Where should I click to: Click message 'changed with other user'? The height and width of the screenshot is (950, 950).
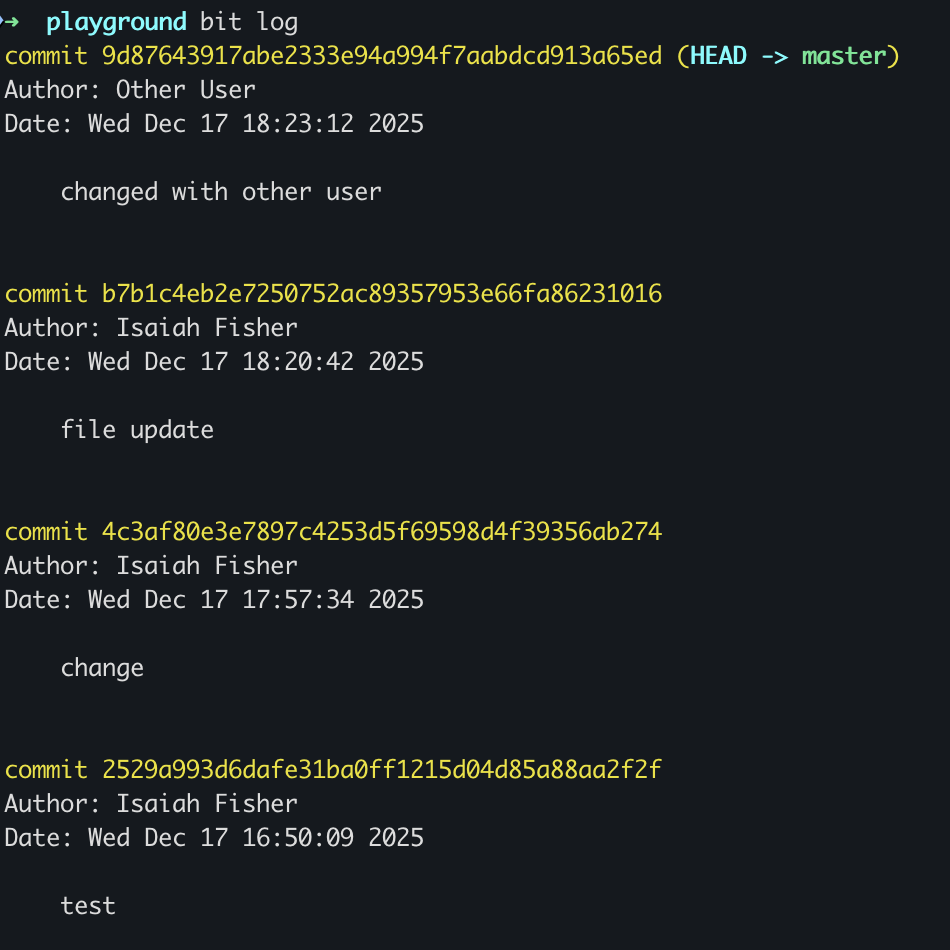pos(221,191)
